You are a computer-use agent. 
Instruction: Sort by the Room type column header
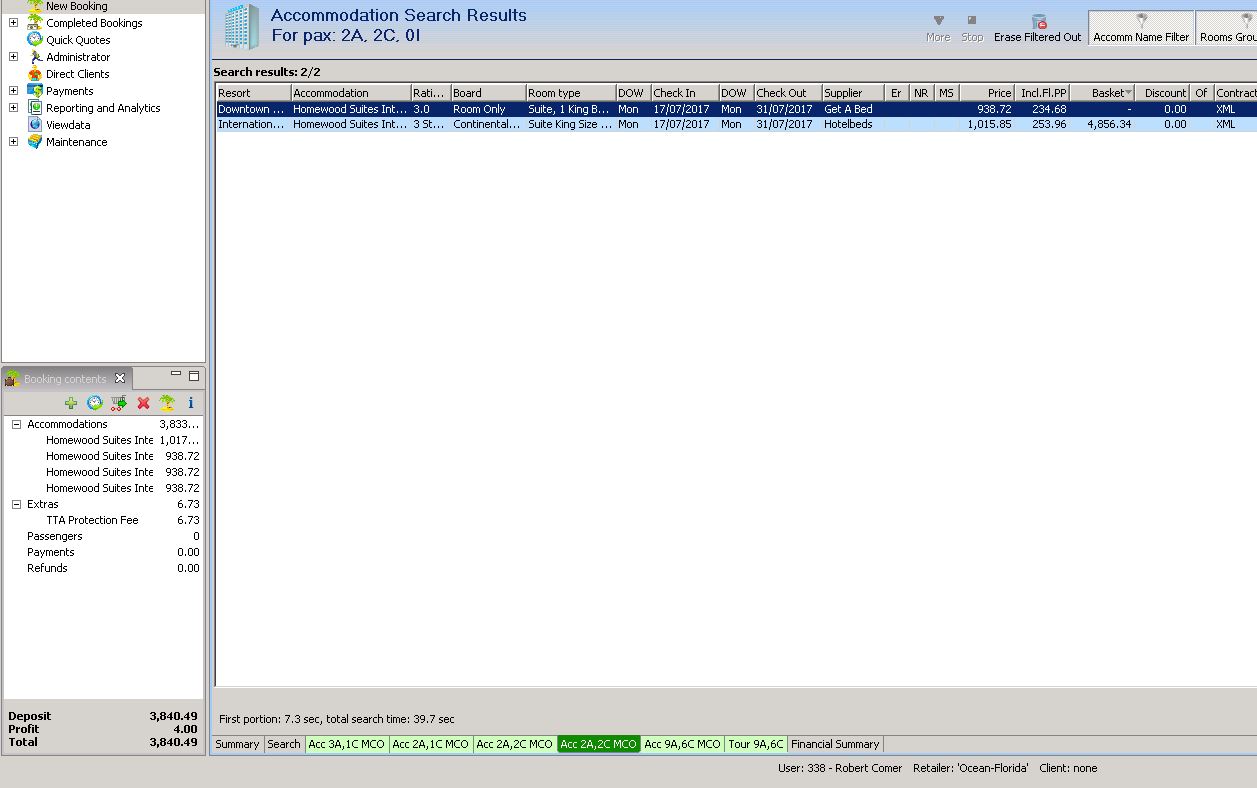point(570,93)
